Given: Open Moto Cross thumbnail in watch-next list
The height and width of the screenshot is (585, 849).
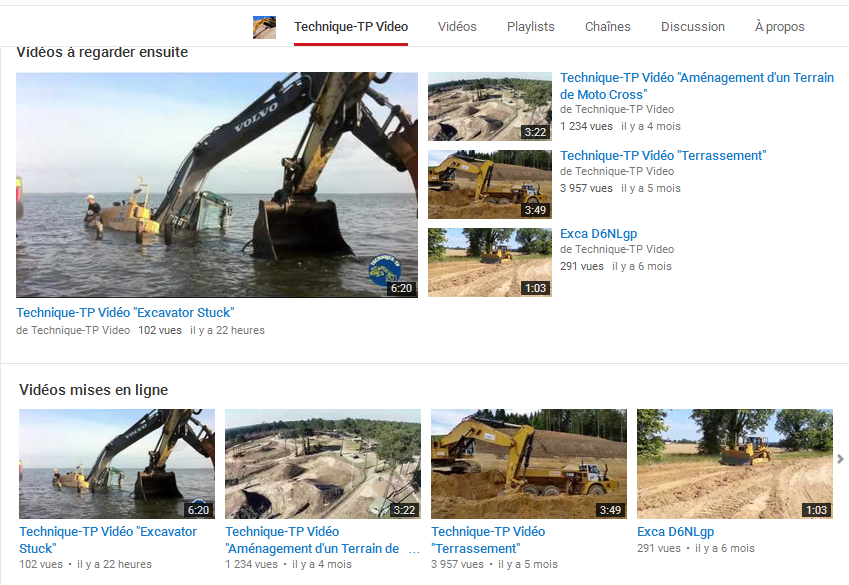Looking at the screenshot, I should tap(489, 106).
